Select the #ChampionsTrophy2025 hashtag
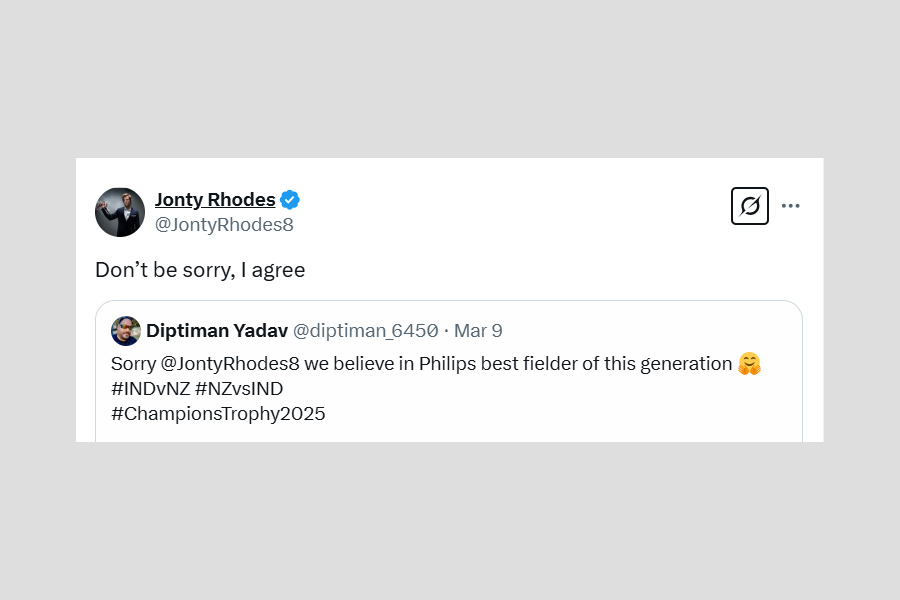The height and width of the screenshot is (600, 900). point(218,414)
